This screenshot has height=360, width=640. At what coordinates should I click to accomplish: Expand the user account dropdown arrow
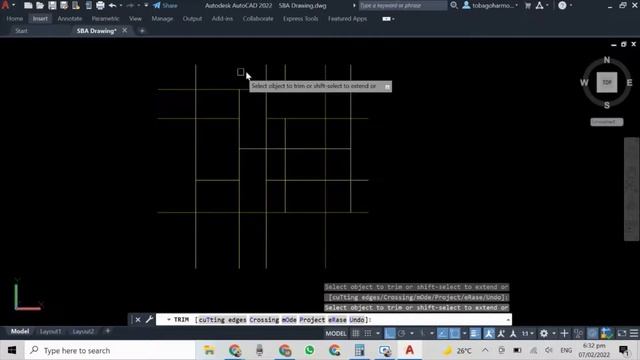point(517,6)
